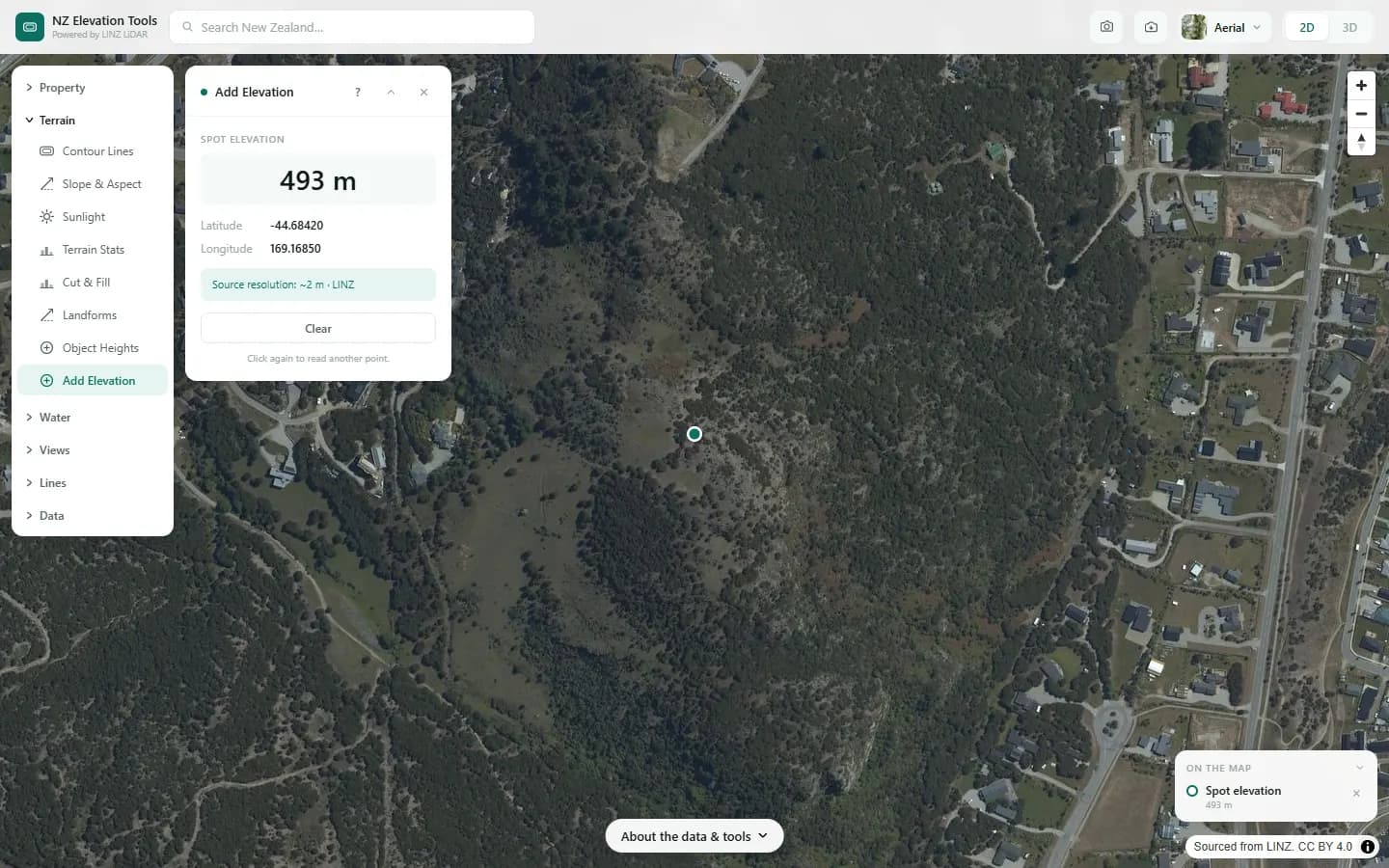Open help for Add Elevation panel
Viewport: 1389px width, 868px height.
[358, 93]
